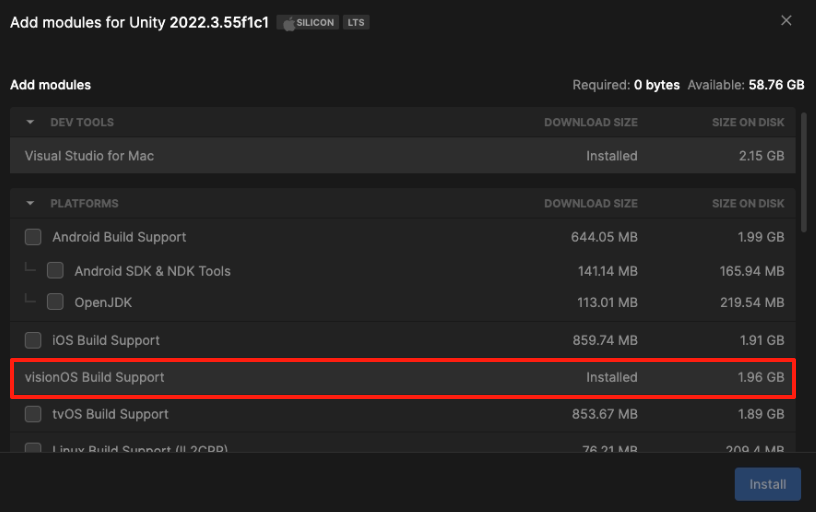Click the Add modules heading
Viewport: 816px width, 512px height.
(50, 85)
